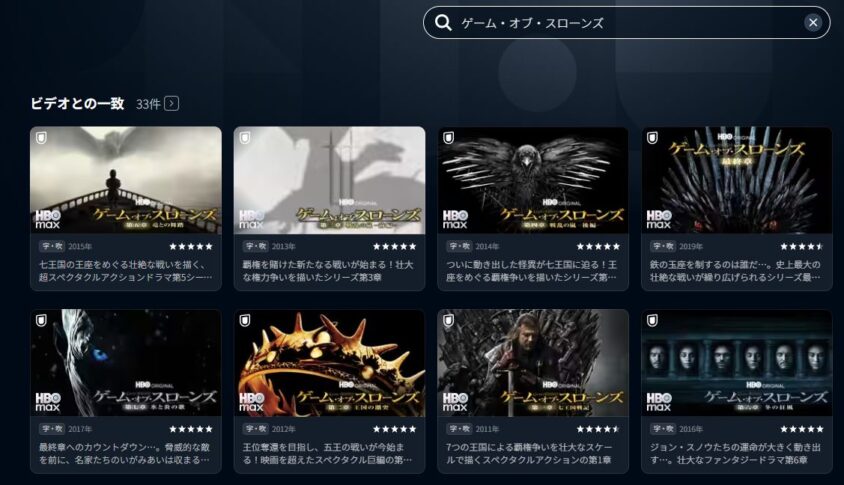
Task: Click the ビデオとの一致 section heading
Action: click(77, 103)
